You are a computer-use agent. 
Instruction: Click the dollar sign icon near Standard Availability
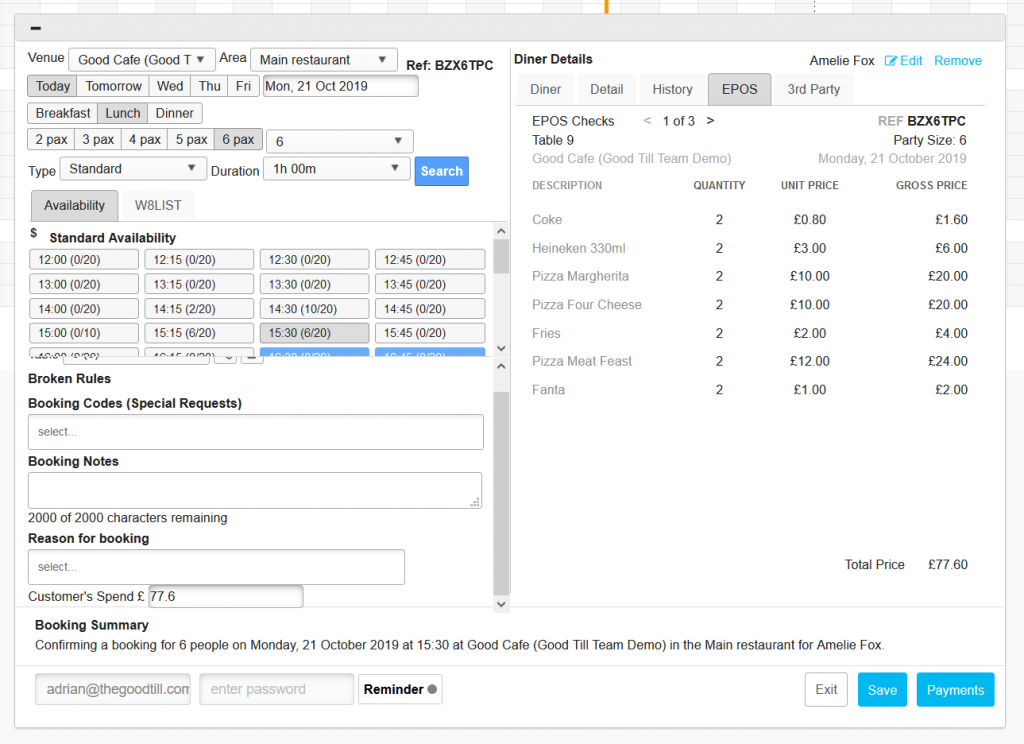click(33, 233)
